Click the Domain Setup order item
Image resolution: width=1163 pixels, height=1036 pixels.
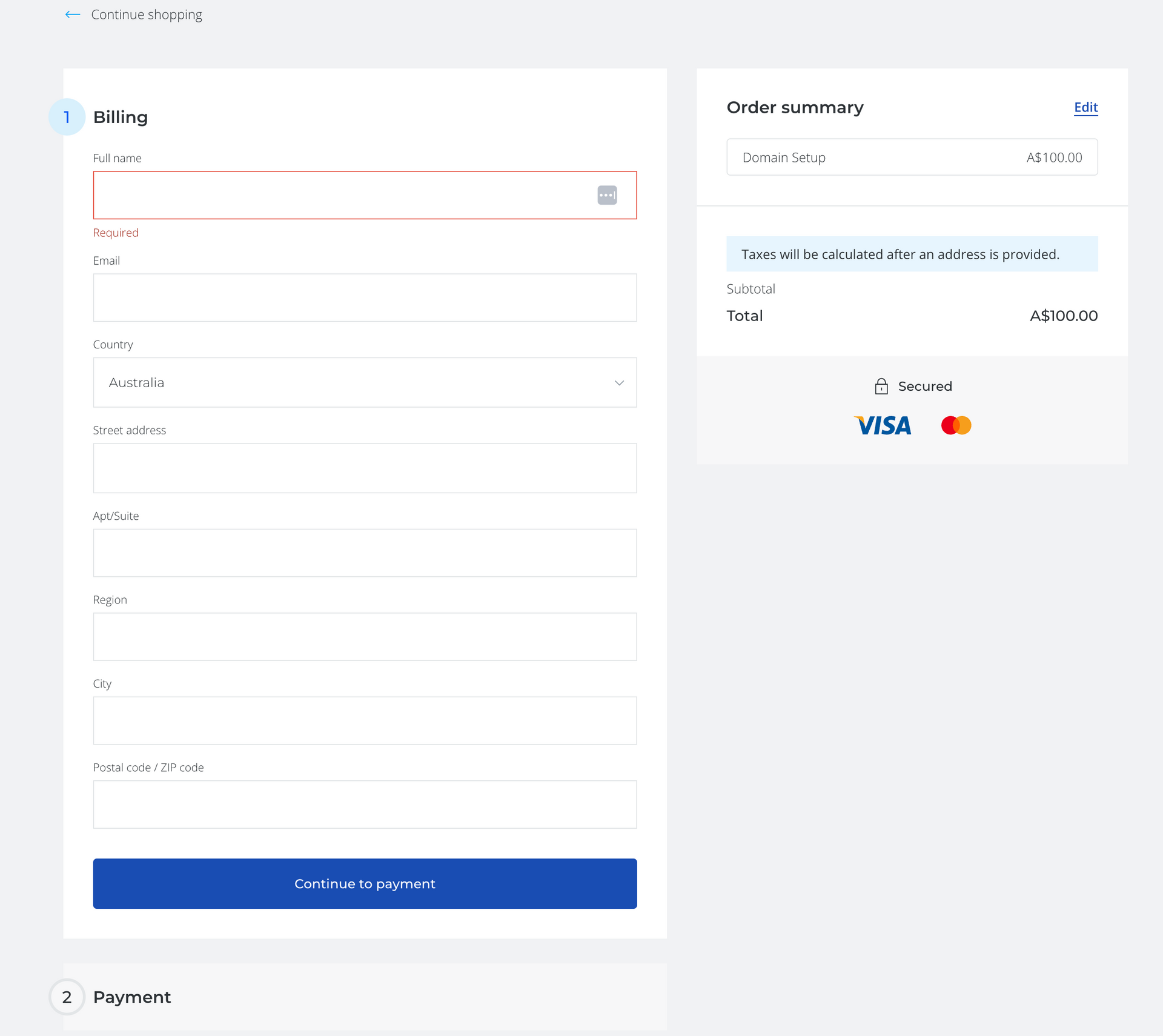tap(912, 158)
